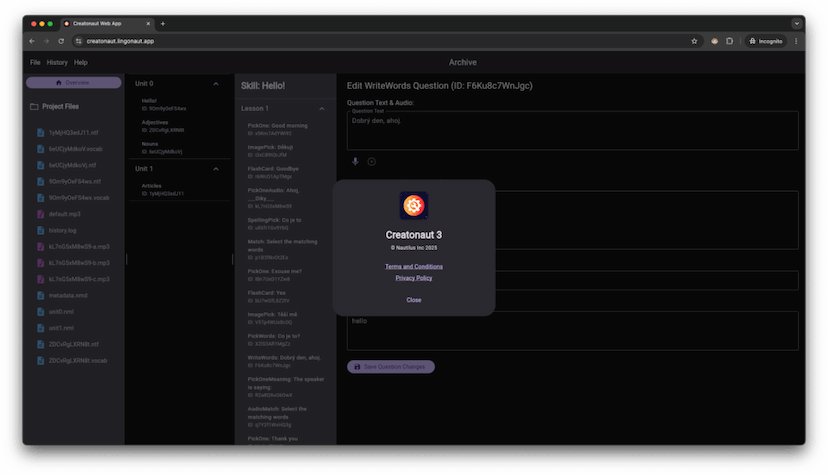Click the file icon beside 6eUCjyMdkoV.vocab
The height and width of the screenshot is (475, 828).
41,149
